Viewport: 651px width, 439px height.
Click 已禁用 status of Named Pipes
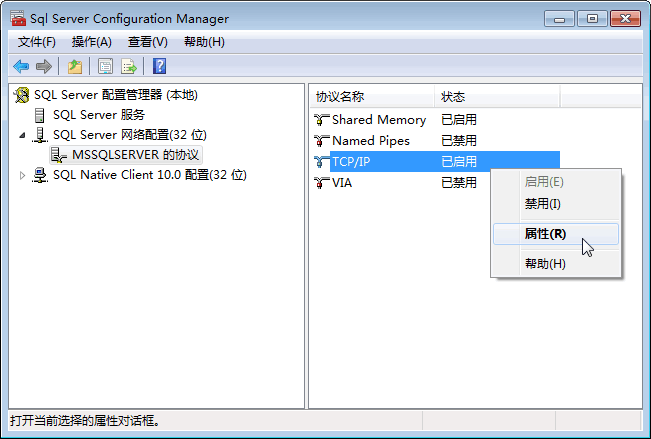click(459, 141)
